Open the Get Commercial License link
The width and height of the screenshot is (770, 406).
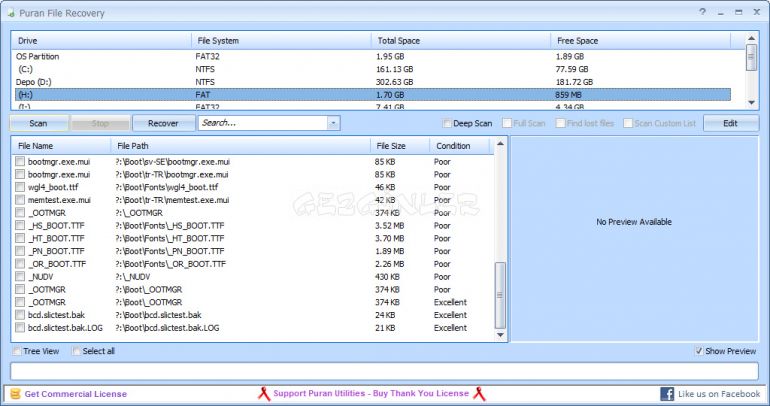76,394
